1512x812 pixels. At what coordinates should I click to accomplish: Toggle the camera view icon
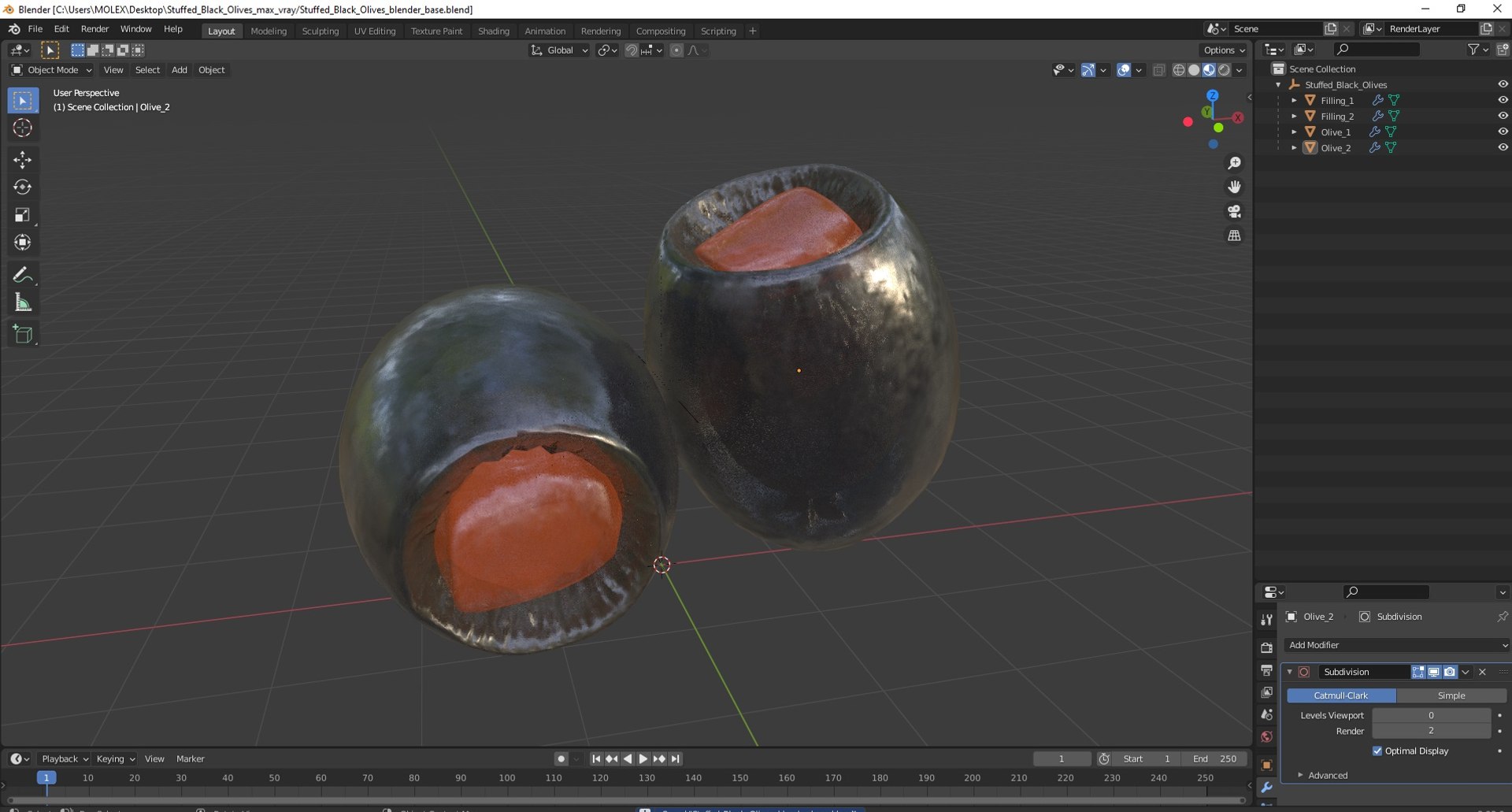[x=1234, y=212]
